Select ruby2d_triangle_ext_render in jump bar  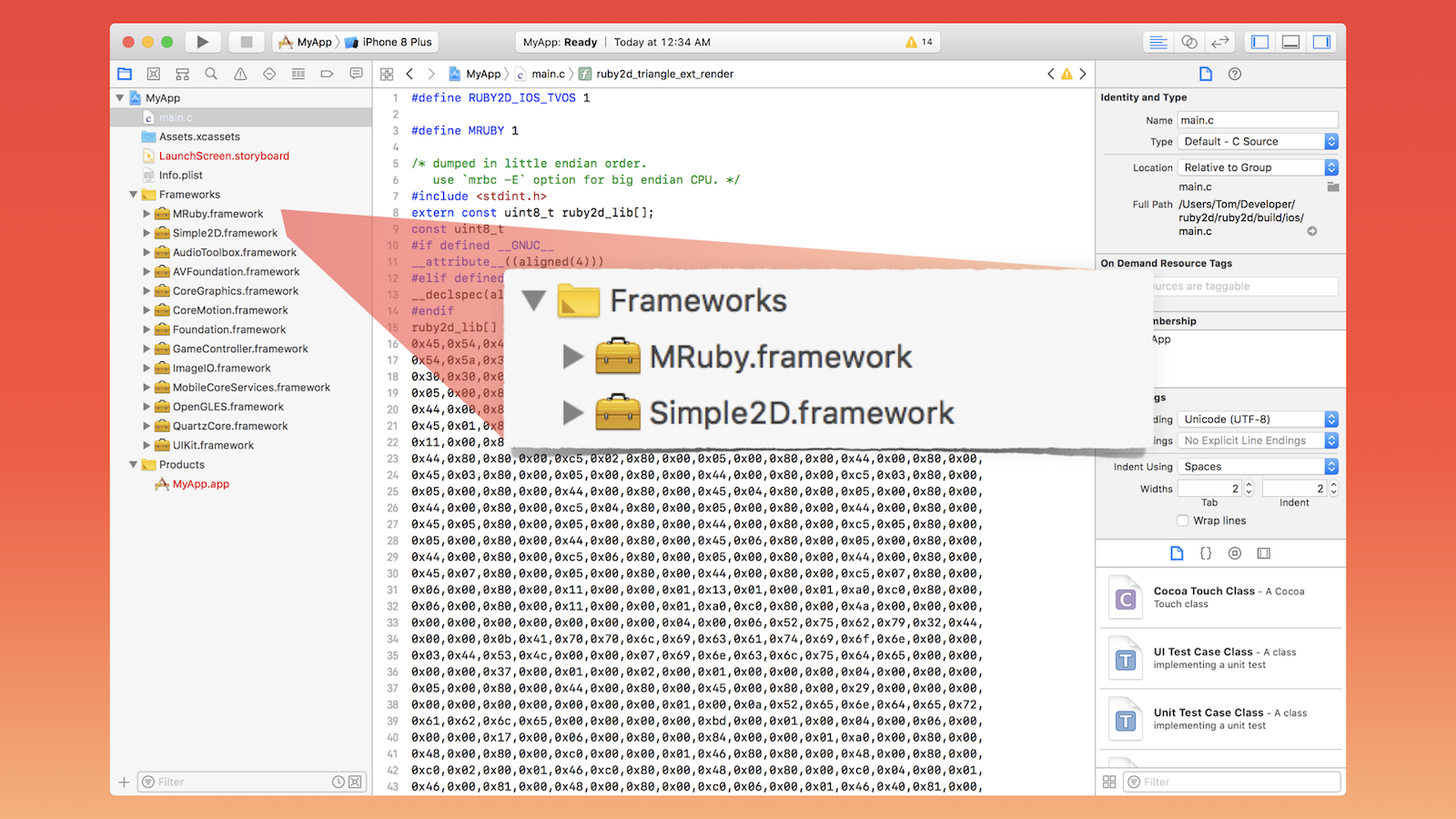click(x=656, y=74)
